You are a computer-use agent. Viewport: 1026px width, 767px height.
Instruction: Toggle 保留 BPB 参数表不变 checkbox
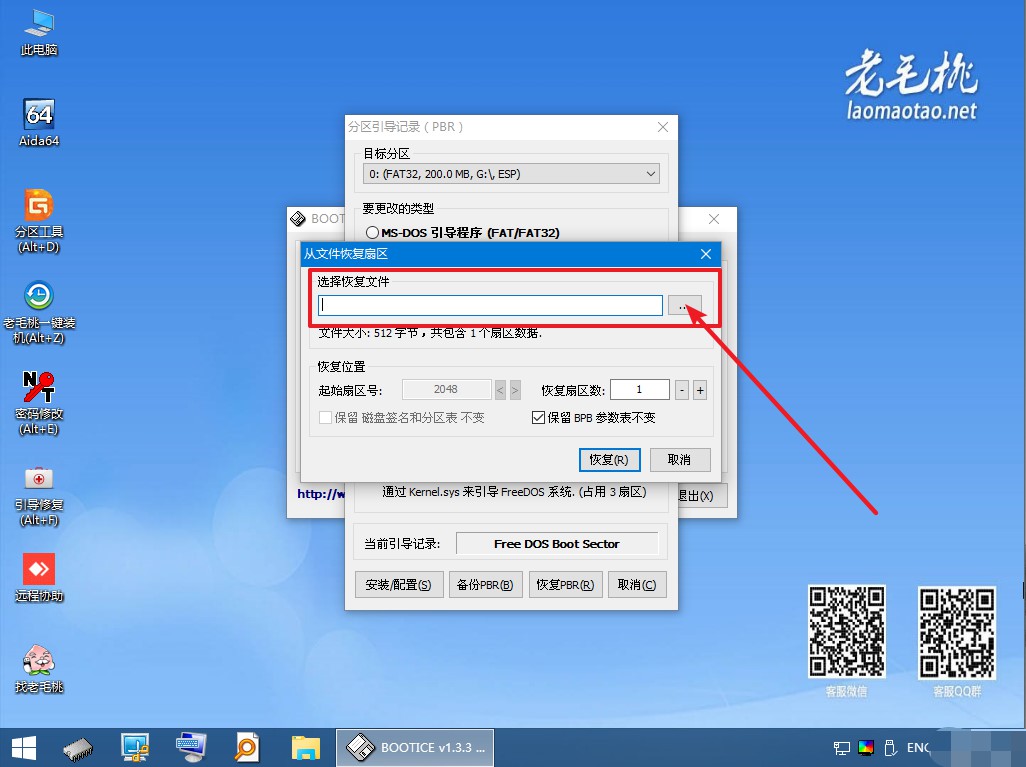click(539, 418)
